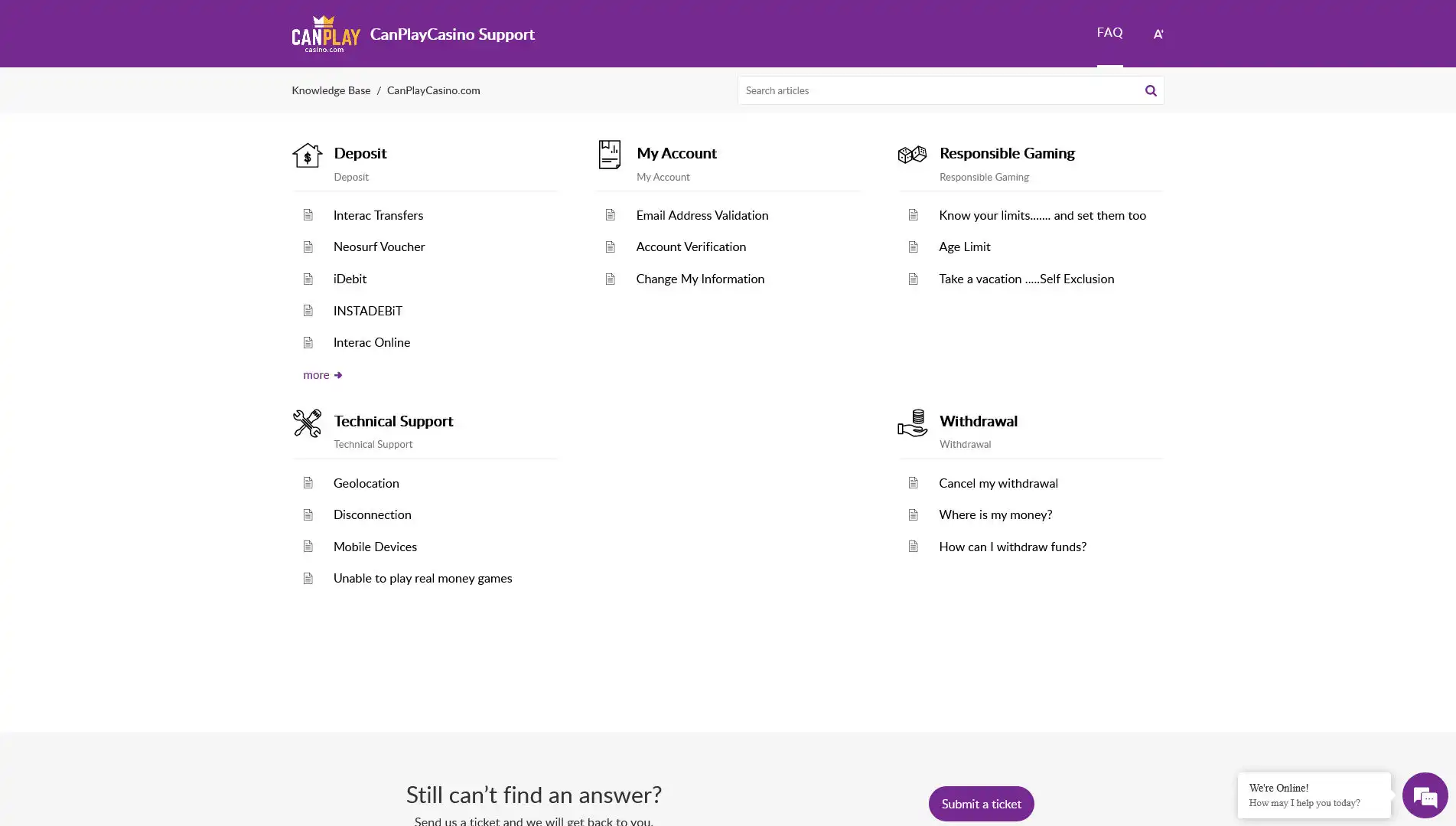Click document icon beside Account Verification
Viewport: 1456px width, 826px height.
[611, 246]
